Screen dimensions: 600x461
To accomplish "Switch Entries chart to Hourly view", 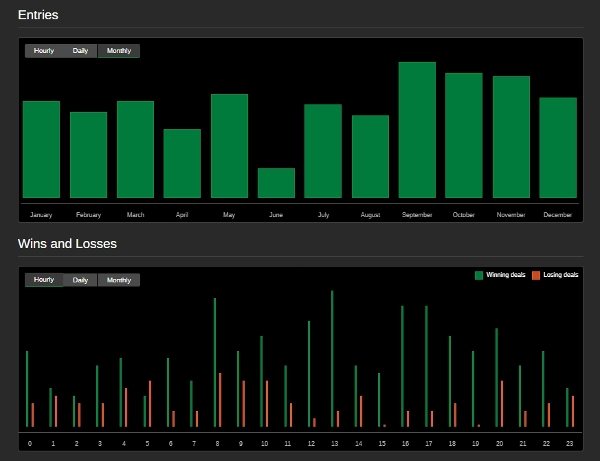I will coord(44,51).
